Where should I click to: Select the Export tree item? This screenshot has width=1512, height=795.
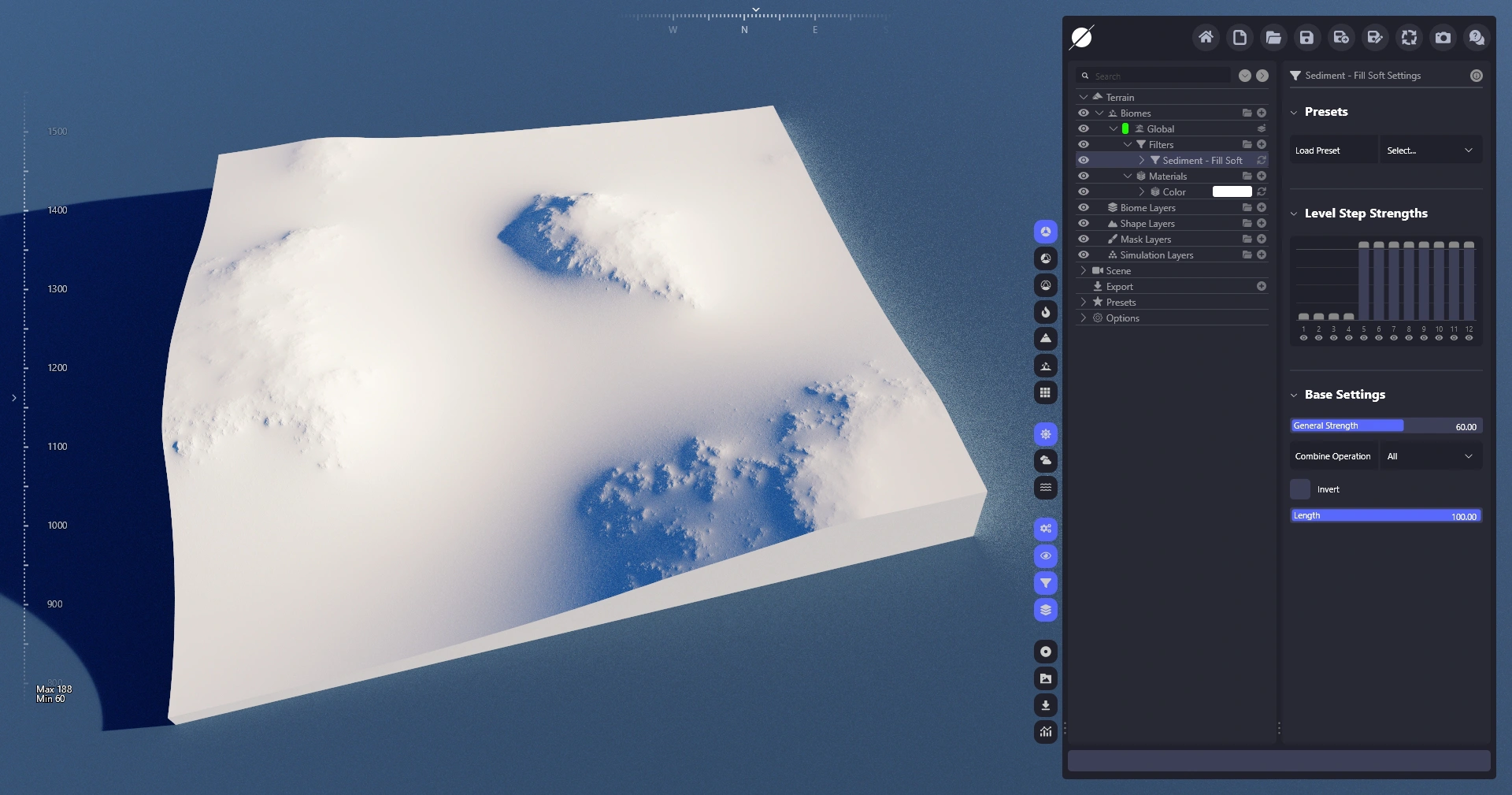(x=1119, y=287)
